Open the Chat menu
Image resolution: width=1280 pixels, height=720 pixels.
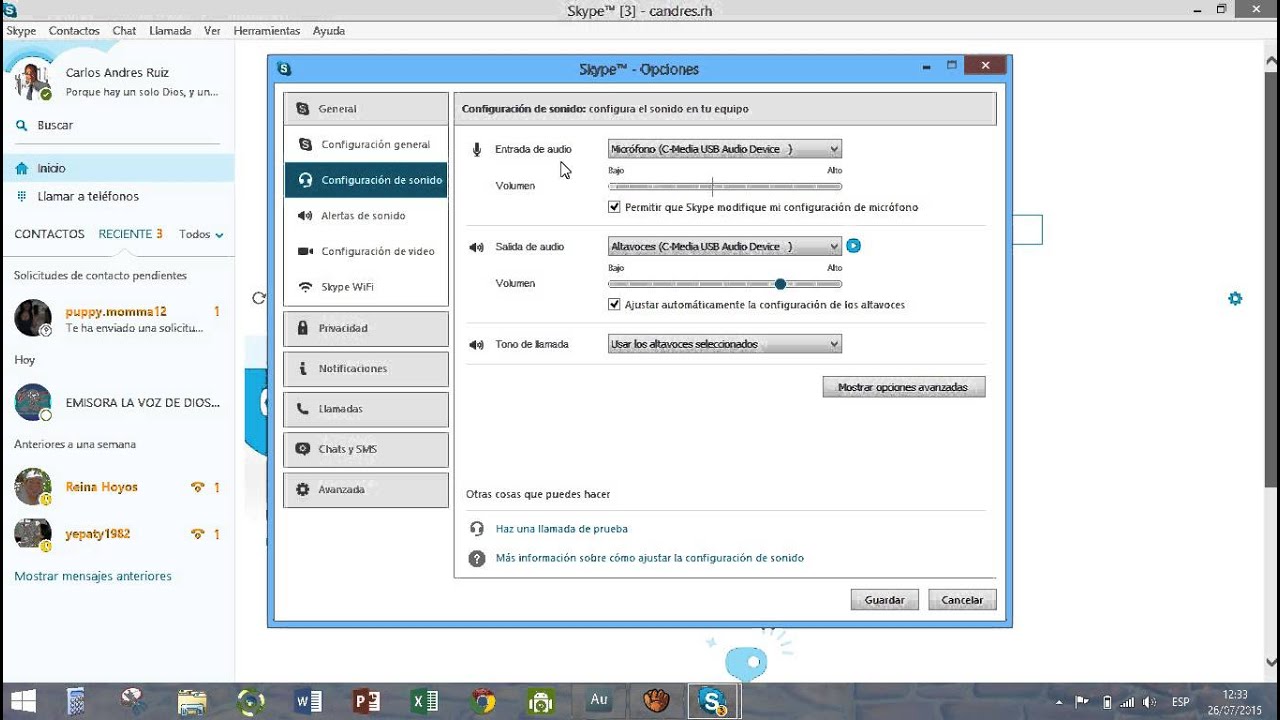click(124, 31)
